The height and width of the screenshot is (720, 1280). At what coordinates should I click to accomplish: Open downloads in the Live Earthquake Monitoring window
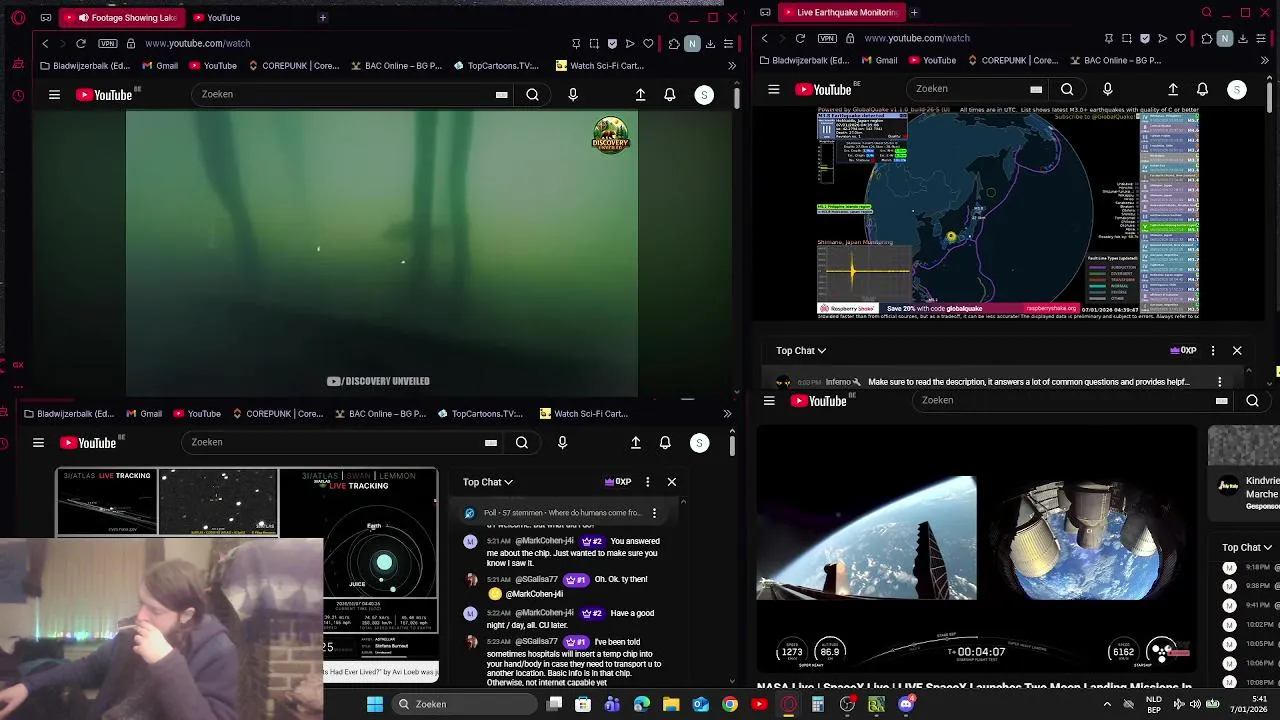pyautogui.click(x=1243, y=38)
